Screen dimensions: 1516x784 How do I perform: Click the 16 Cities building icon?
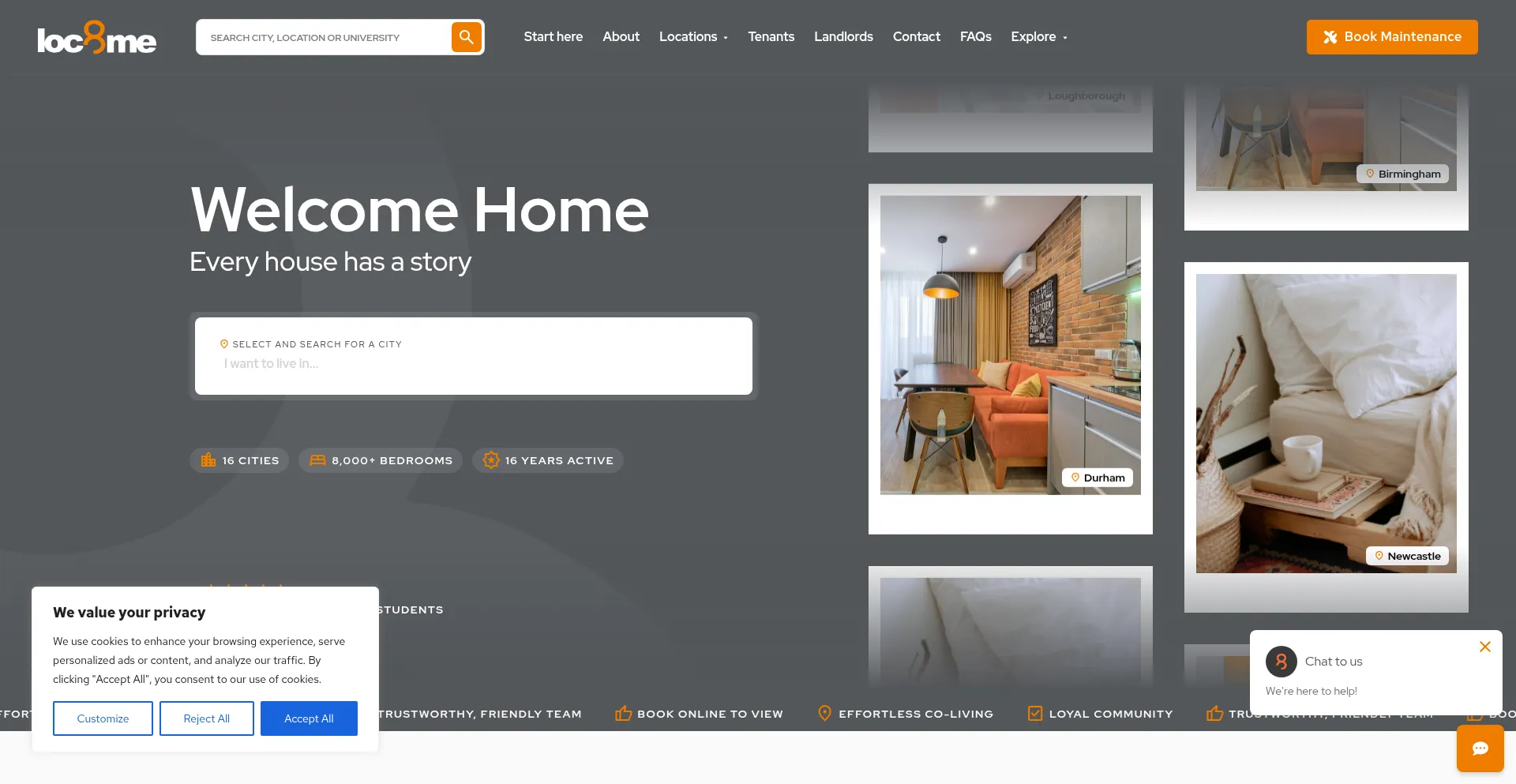click(x=208, y=460)
